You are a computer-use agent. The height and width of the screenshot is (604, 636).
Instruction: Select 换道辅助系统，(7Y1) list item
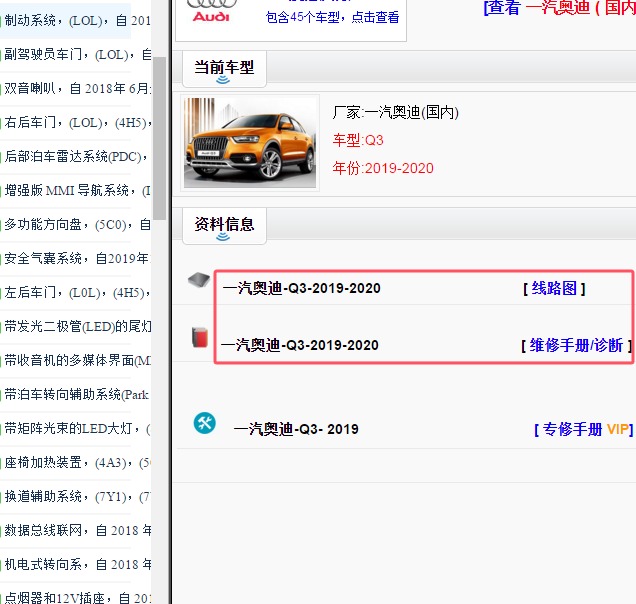coord(76,497)
